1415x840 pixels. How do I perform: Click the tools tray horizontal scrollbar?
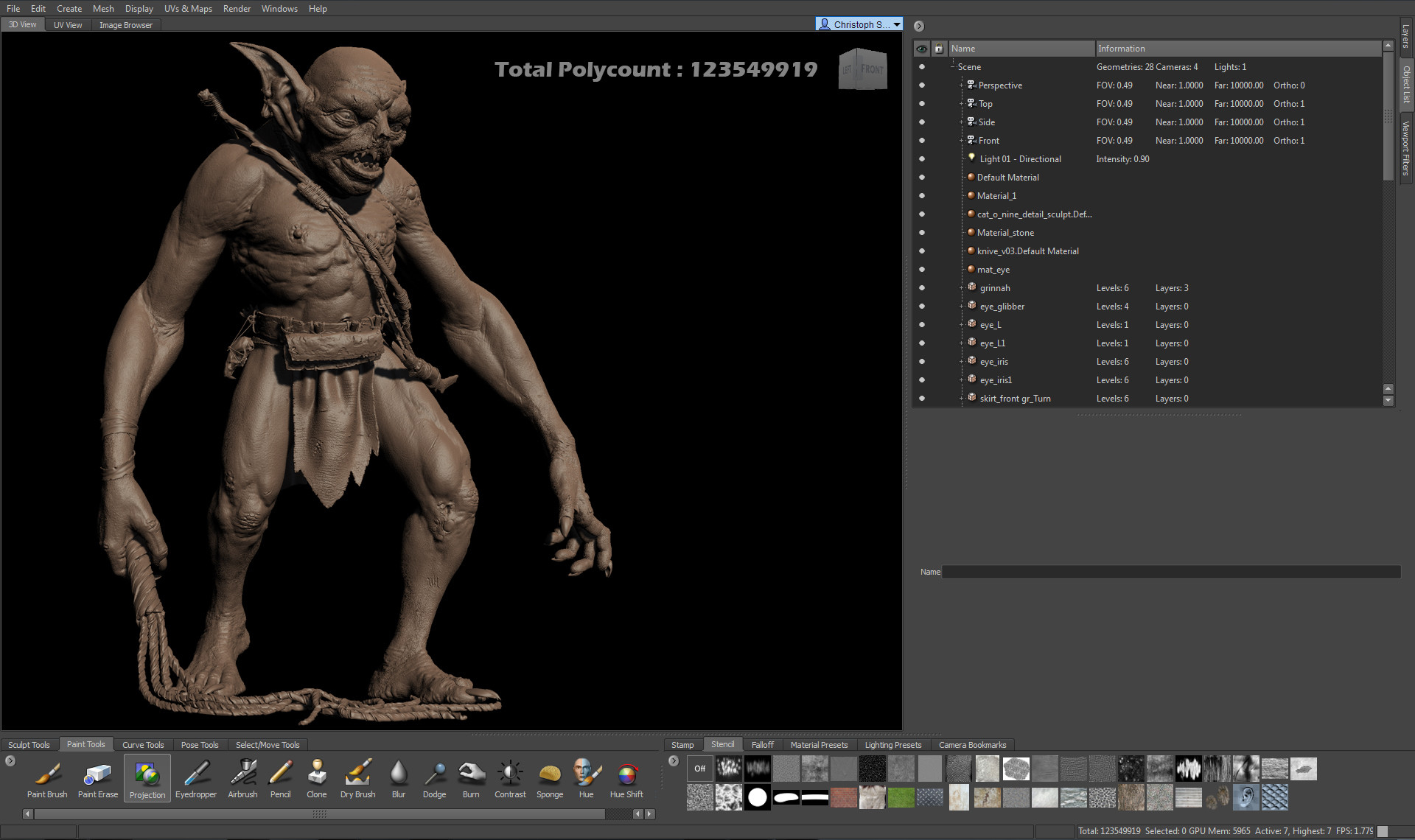tap(319, 814)
